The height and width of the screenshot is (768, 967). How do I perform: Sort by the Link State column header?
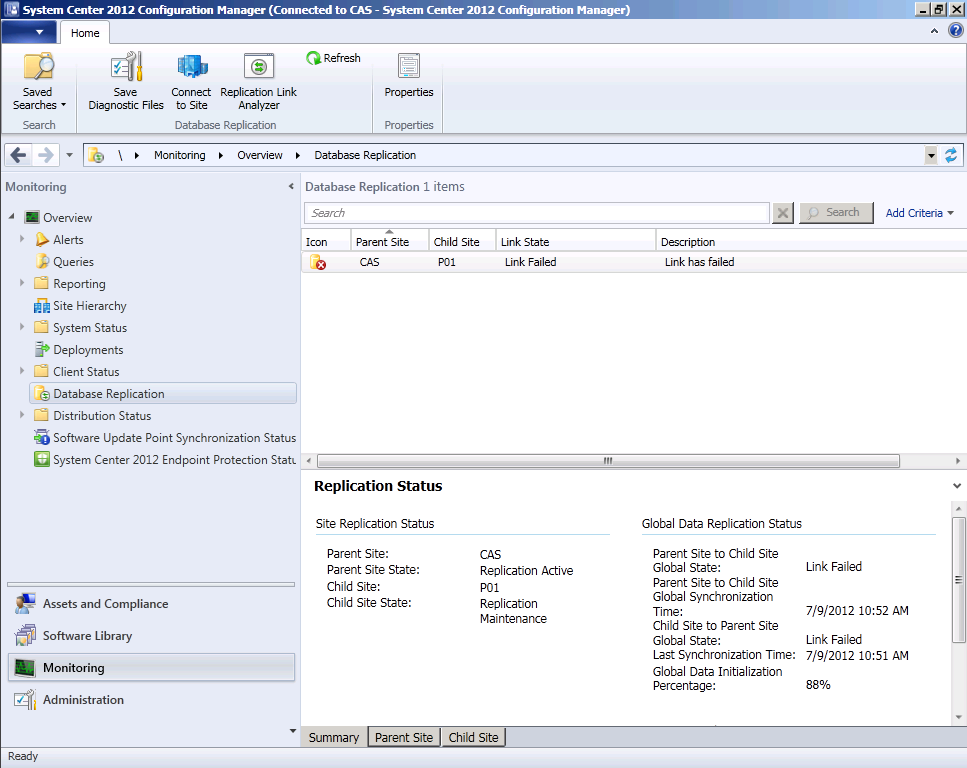[576, 242]
